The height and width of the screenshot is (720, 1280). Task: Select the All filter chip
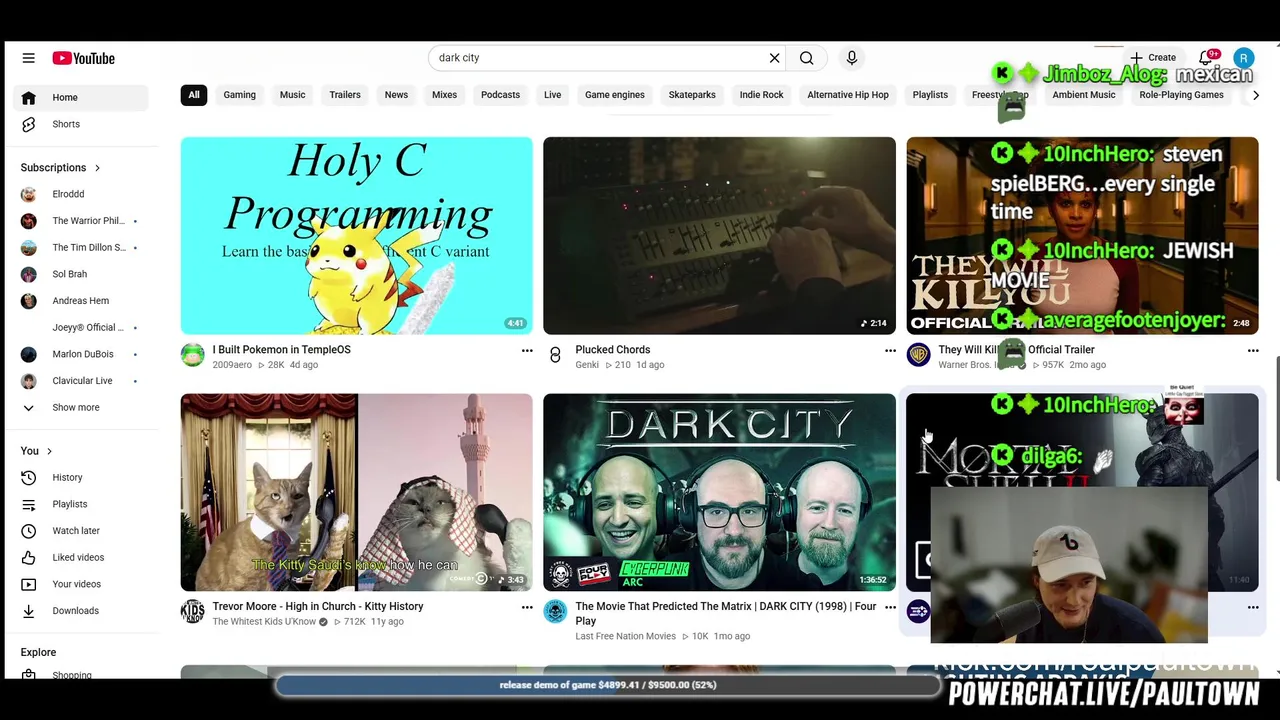point(194,95)
